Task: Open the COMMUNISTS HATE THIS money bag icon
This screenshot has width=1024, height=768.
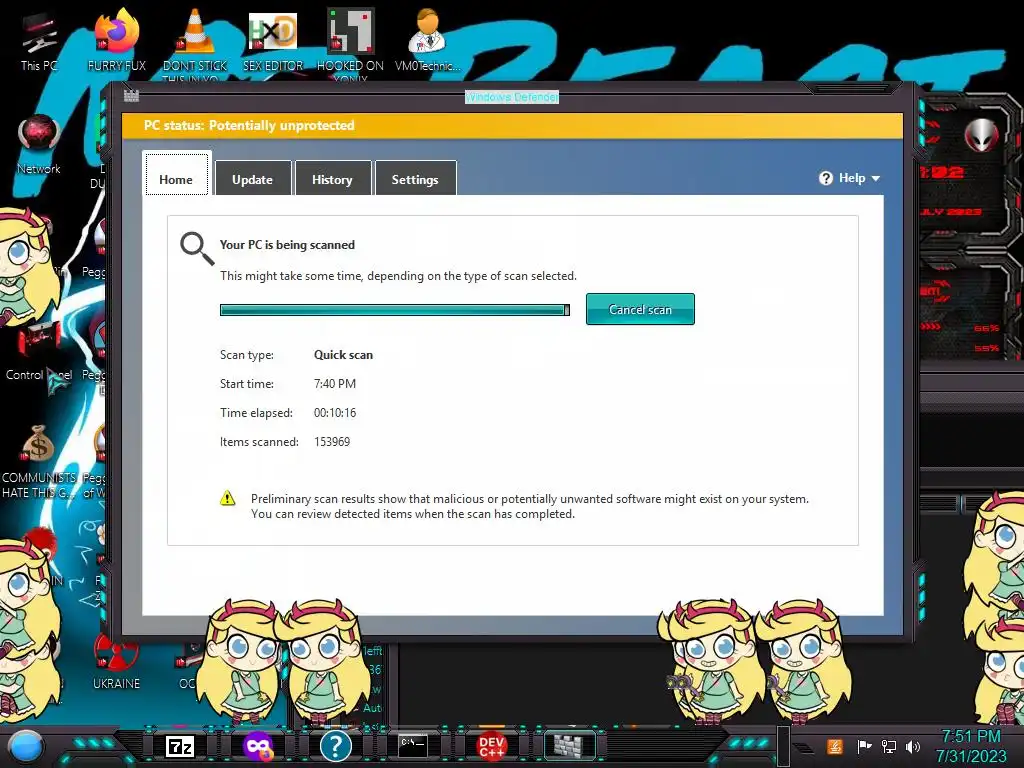Action: pos(39,462)
